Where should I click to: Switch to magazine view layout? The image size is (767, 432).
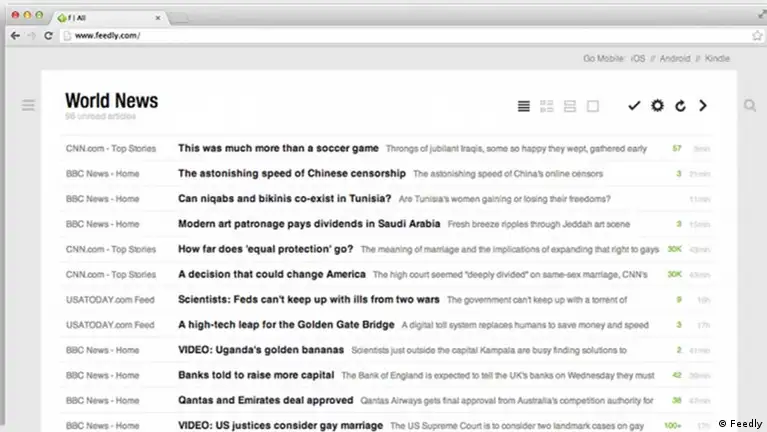pyautogui.click(x=547, y=106)
